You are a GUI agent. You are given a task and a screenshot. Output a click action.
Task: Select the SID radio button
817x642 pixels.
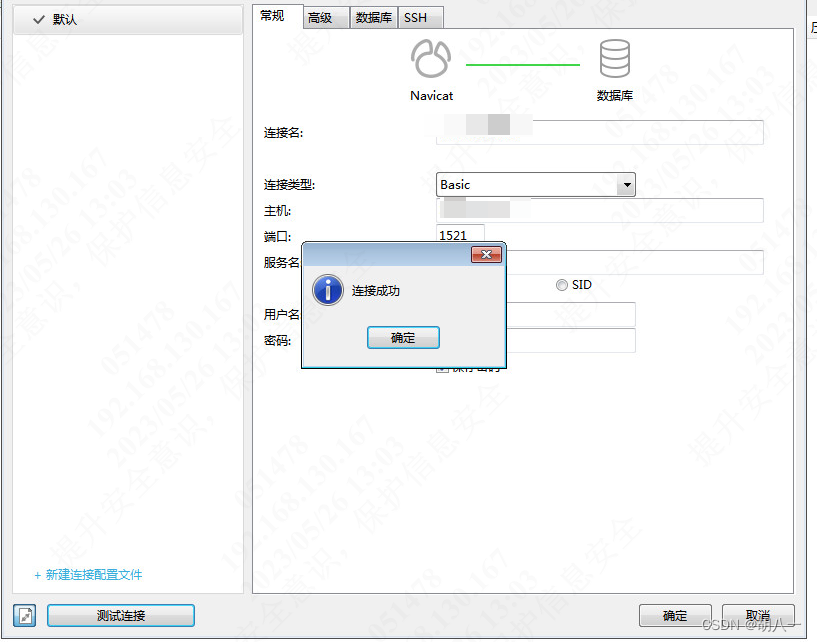click(x=561, y=285)
